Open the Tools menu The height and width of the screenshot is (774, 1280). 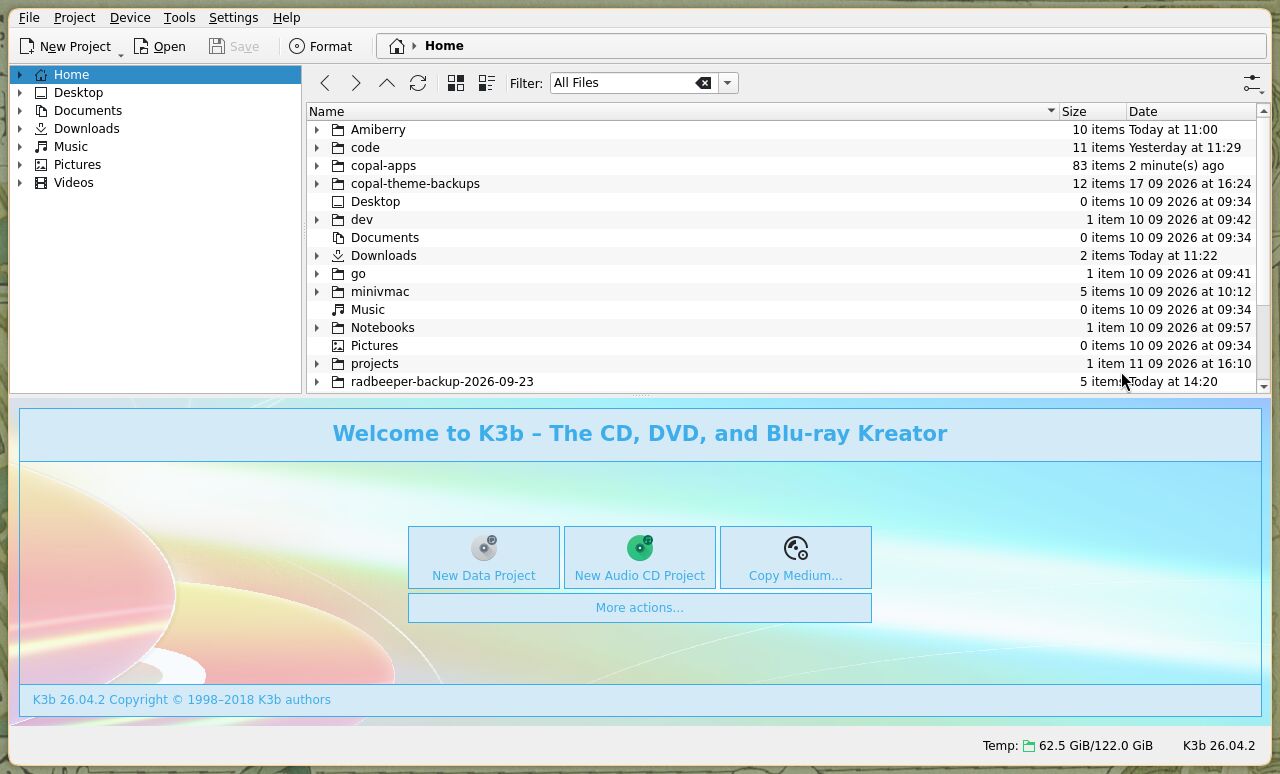(179, 18)
